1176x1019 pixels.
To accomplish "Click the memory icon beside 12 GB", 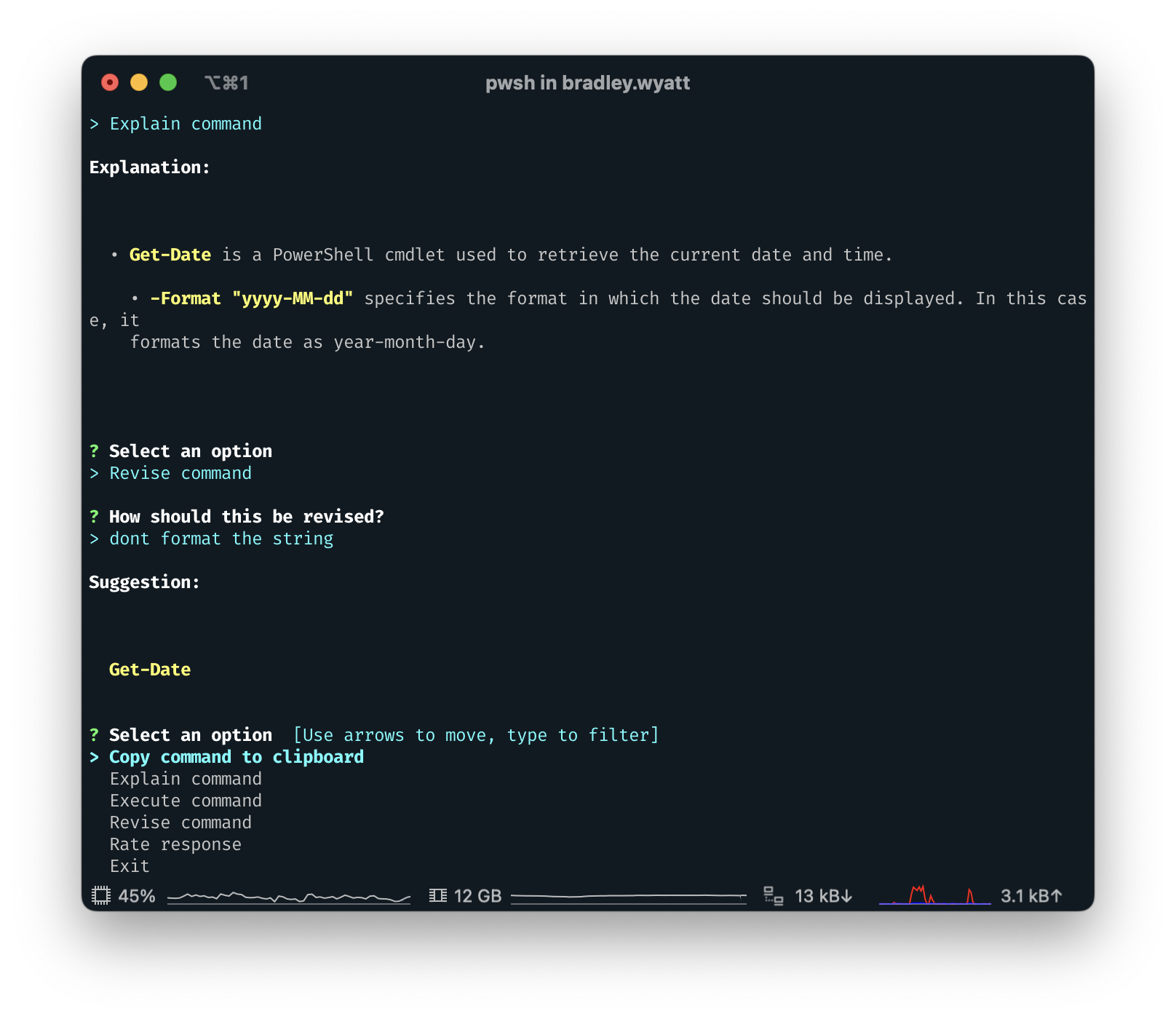I will 438,895.
